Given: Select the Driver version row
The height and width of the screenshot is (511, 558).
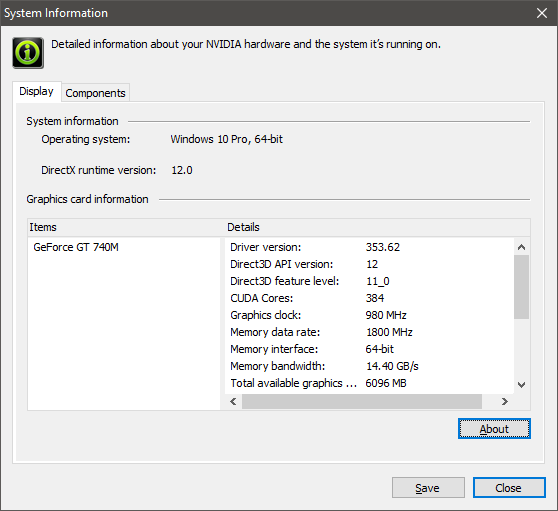Looking at the screenshot, I should (x=369, y=247).
